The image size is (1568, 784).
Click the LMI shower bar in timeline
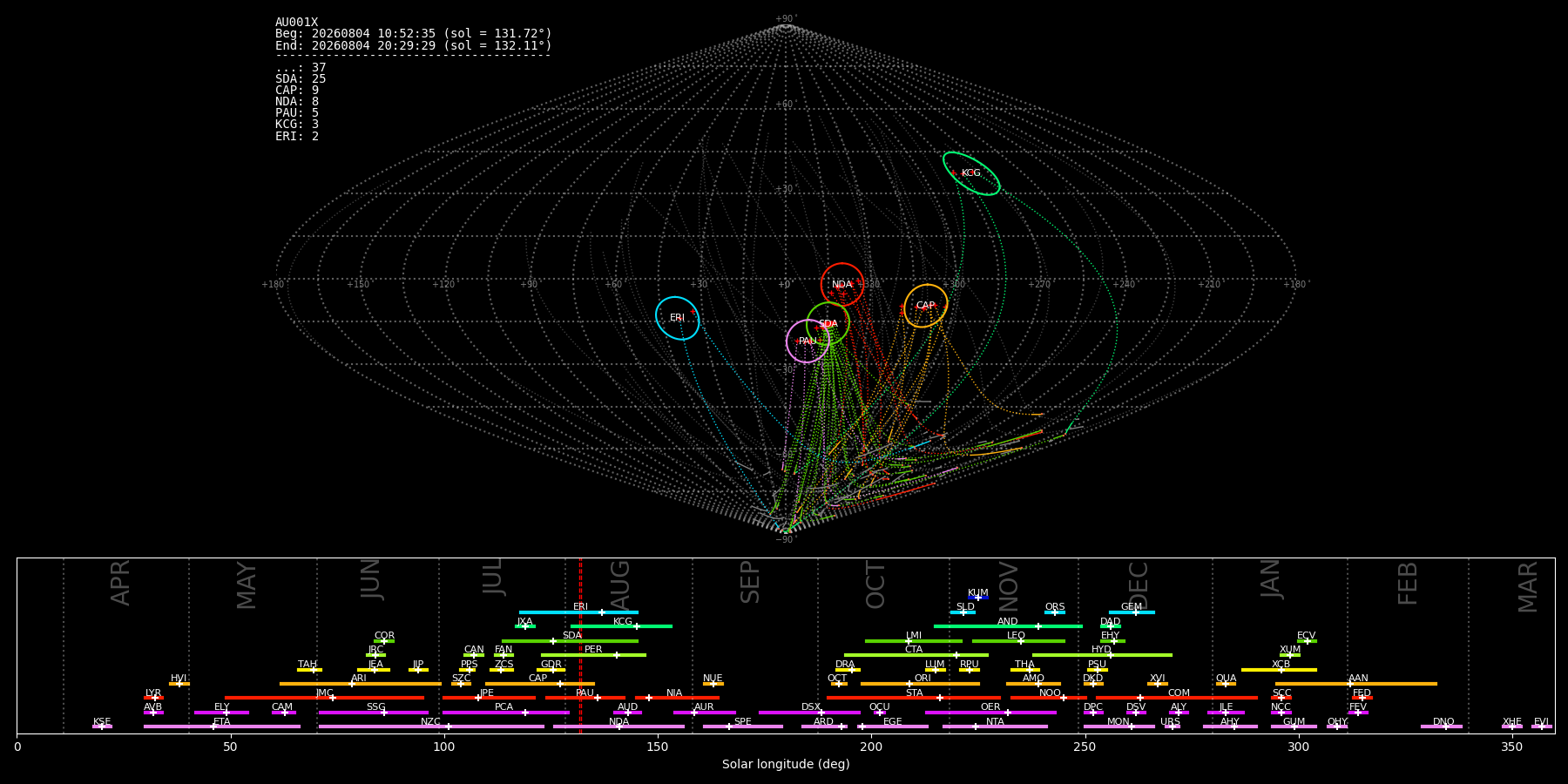pyautogui.click(x=914, y=641)
